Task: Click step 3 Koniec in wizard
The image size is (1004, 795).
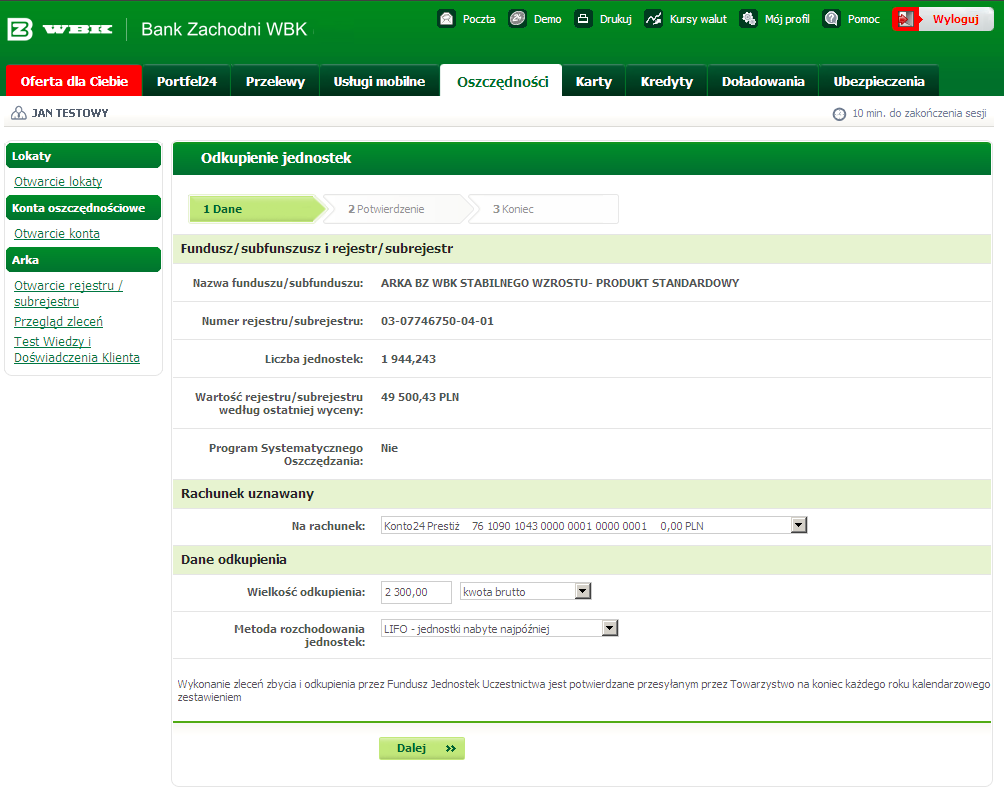Action: (544, 209)
